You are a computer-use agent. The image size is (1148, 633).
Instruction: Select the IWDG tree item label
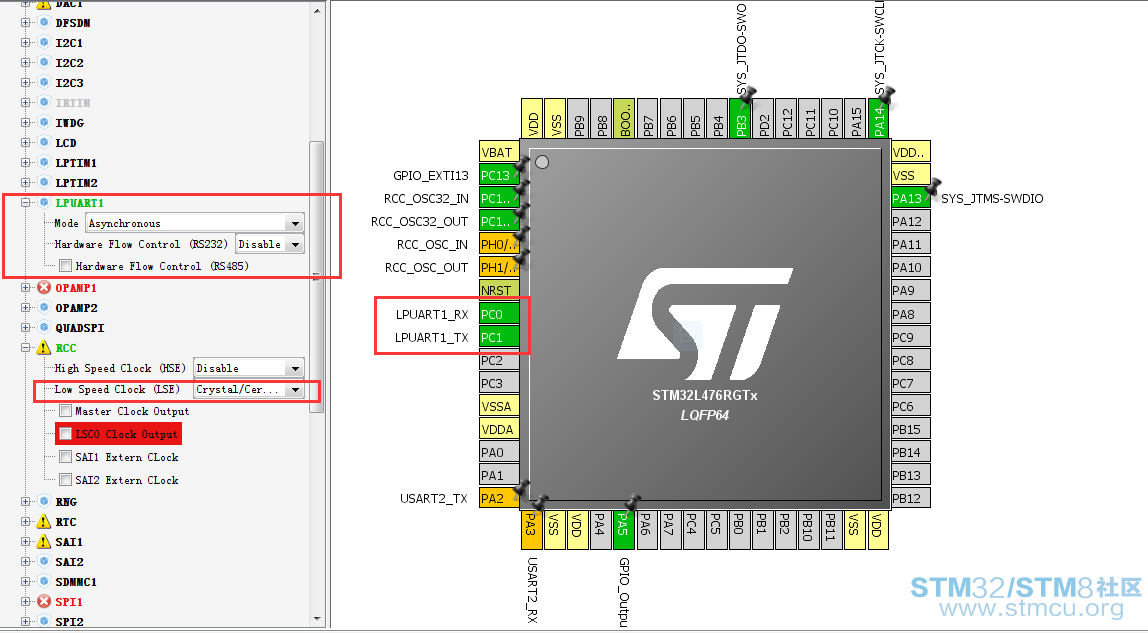click(x=70, y=123)
